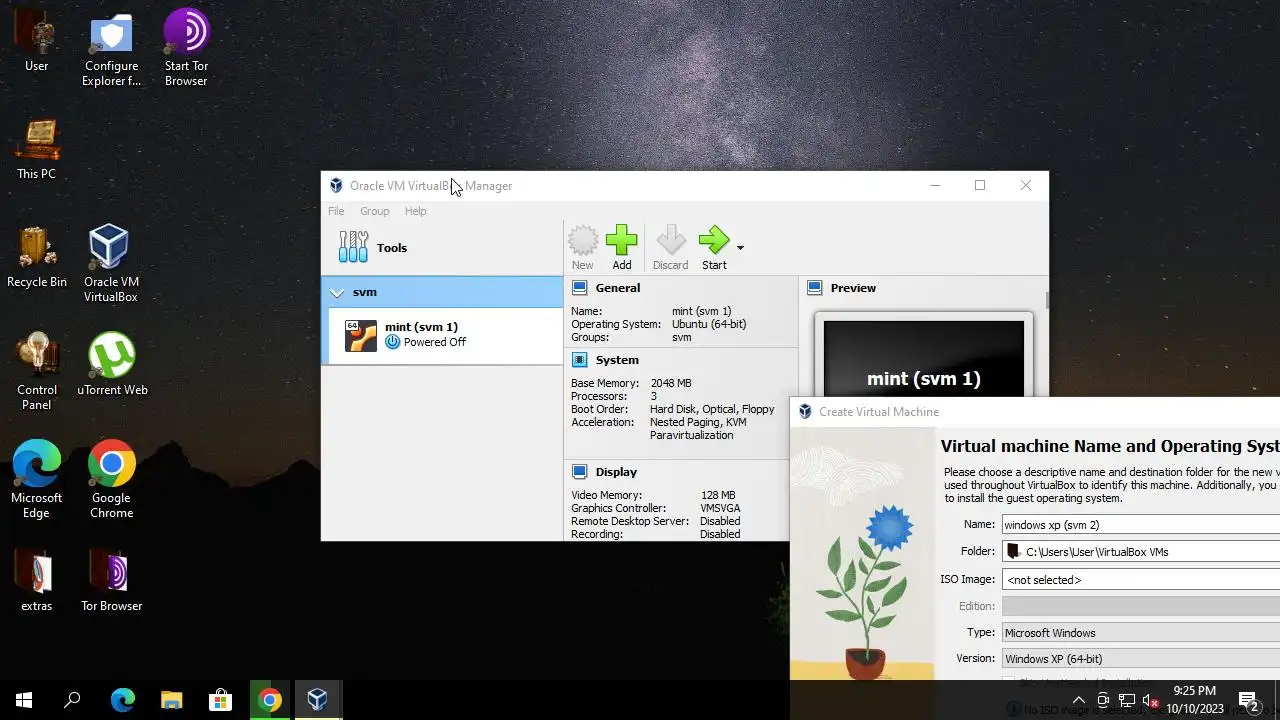Open the Windows Start menu

pyautogui.click(x=24, y=700)
